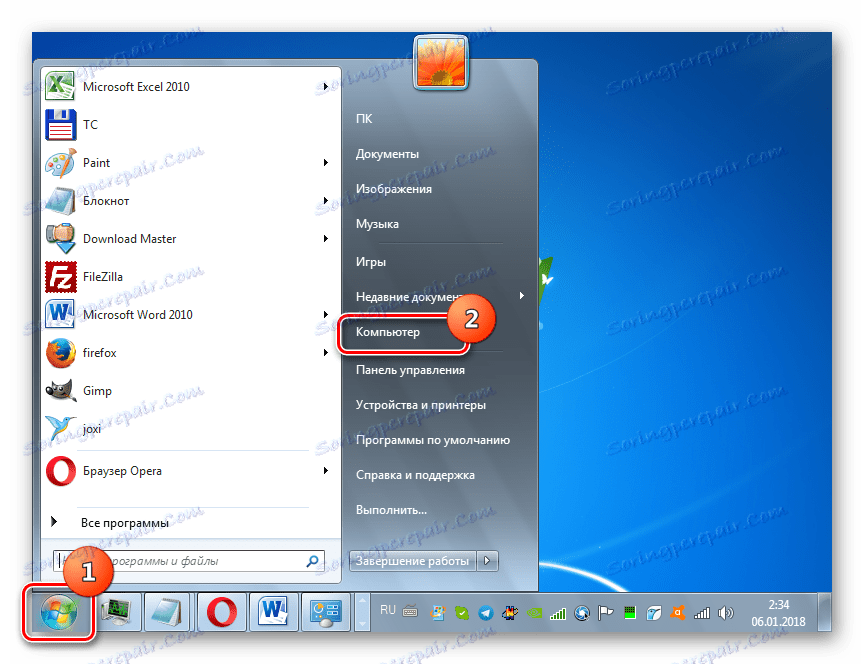Screen dimensions: 864x664
Task: Click the Telegram tray icon
Action: 486,612
